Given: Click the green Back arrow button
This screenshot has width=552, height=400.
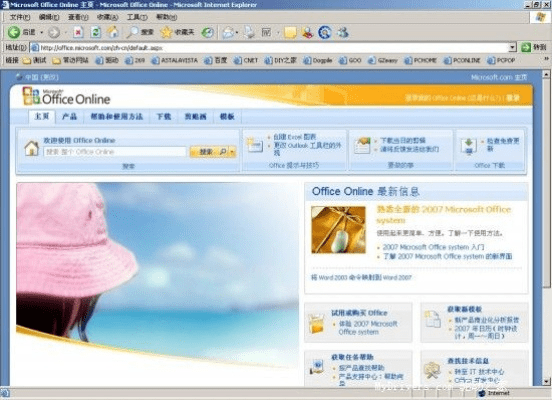Looking at the screenshot, I should point(14,32).
